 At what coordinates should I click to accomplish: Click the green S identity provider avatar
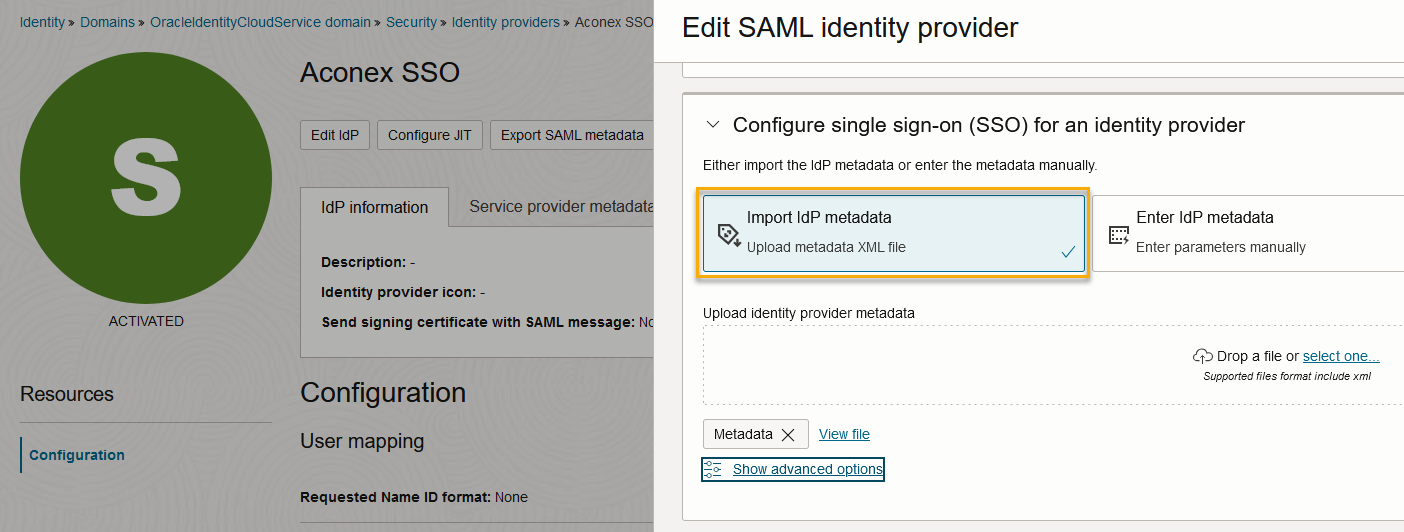146,178
